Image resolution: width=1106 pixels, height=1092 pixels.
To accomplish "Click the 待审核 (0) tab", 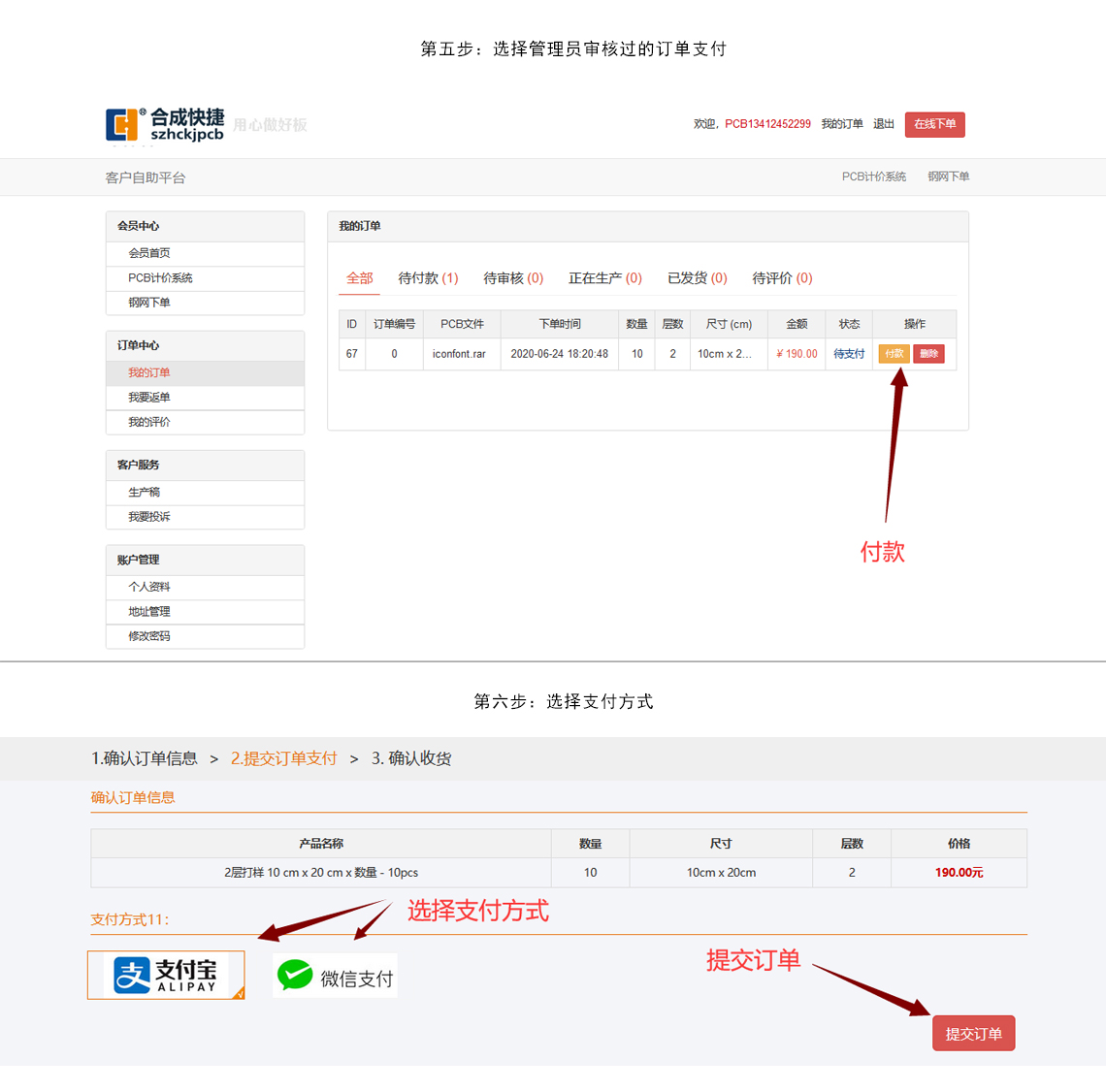I will pyautogui.click(x=513, y=278).
